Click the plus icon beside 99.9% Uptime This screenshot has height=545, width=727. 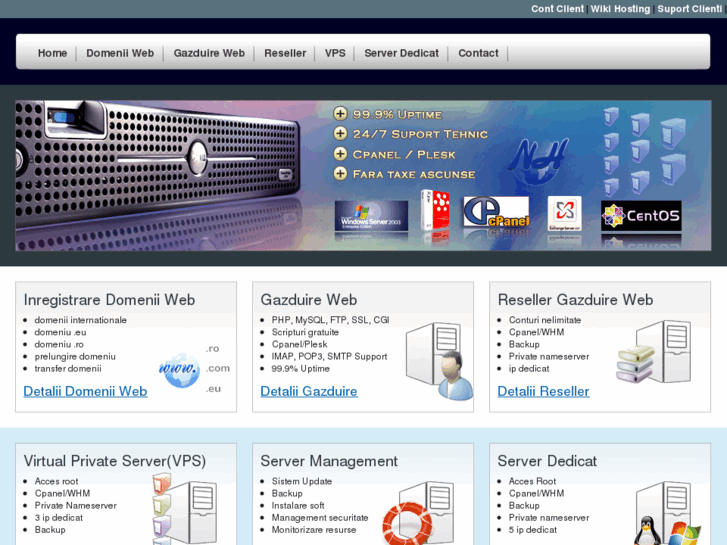(340, 114)
